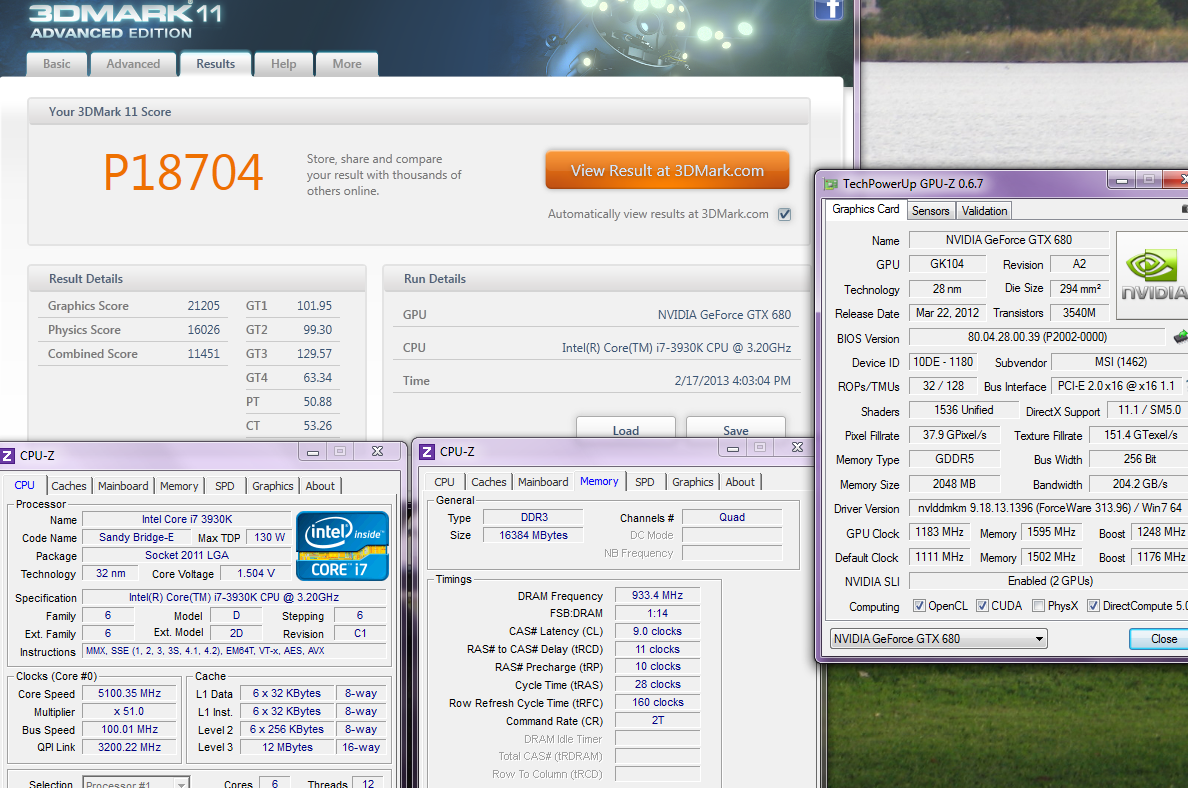Open Graphics tab in right CPU-Z window
Screen dimensions: 1188x788
tap(692, 482)
